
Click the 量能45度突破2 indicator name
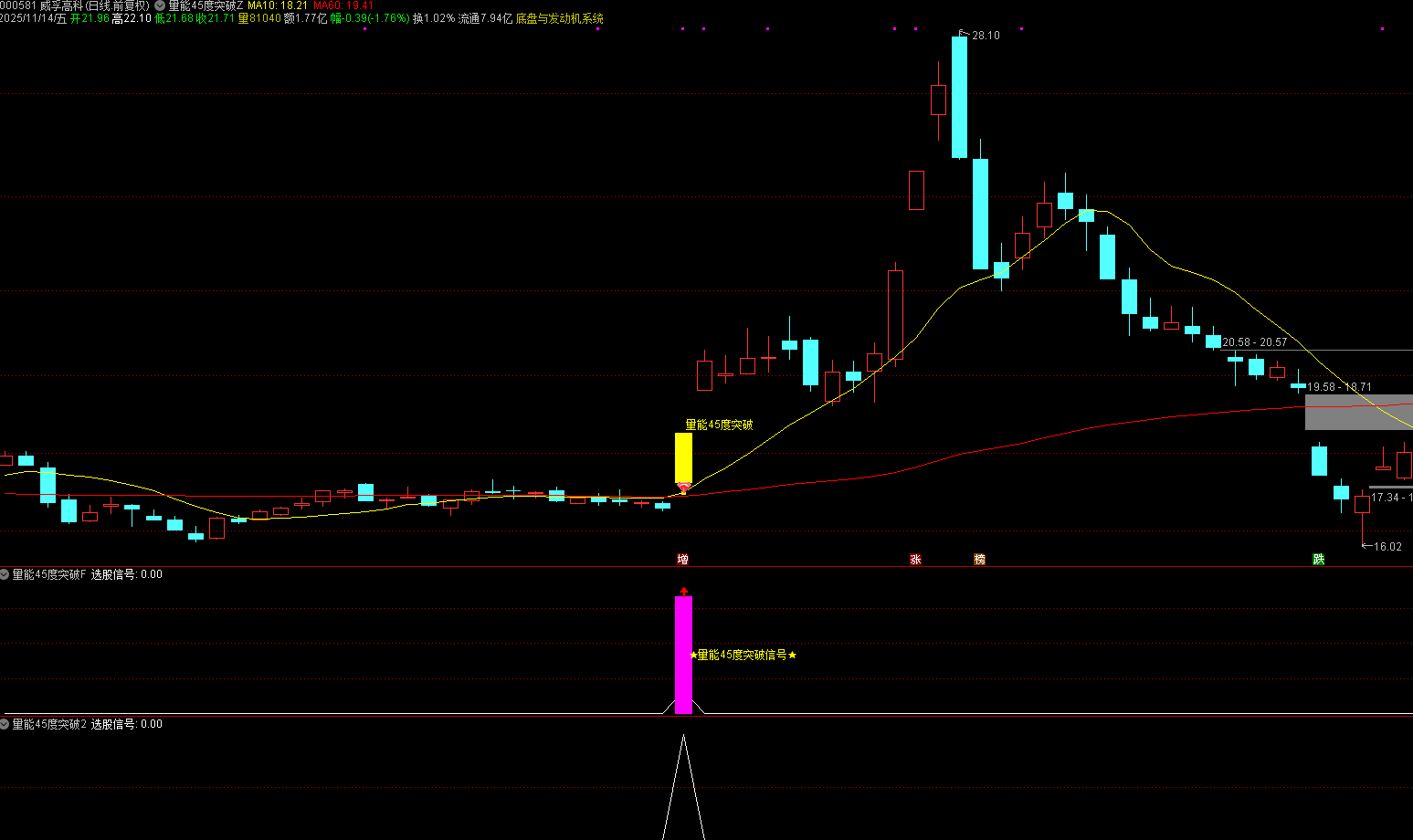48,724
